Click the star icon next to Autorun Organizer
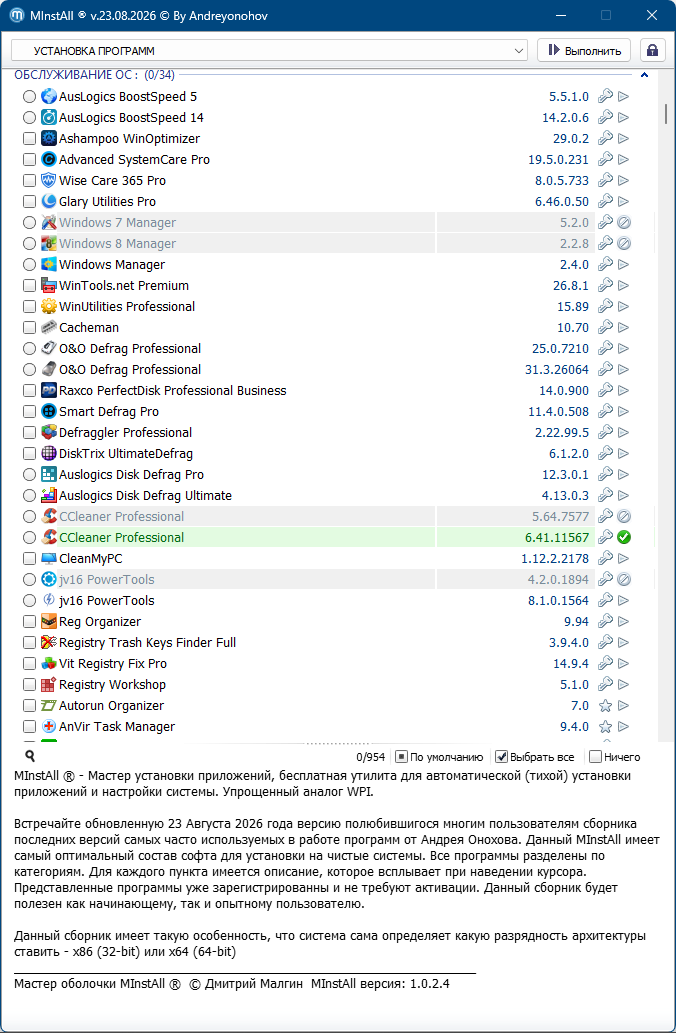Screen dimensions: 676x1033 [x=605, y=706]
